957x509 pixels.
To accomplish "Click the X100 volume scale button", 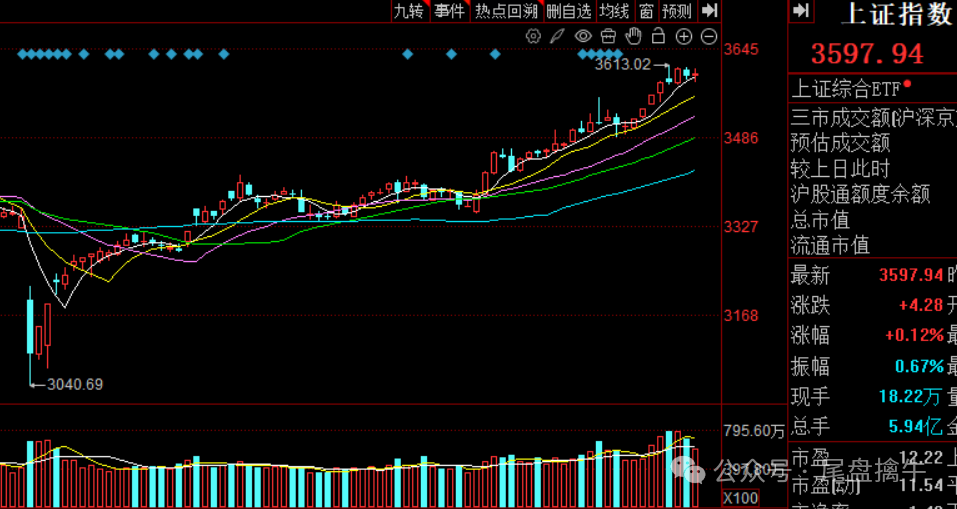I will tap(741, 498).
